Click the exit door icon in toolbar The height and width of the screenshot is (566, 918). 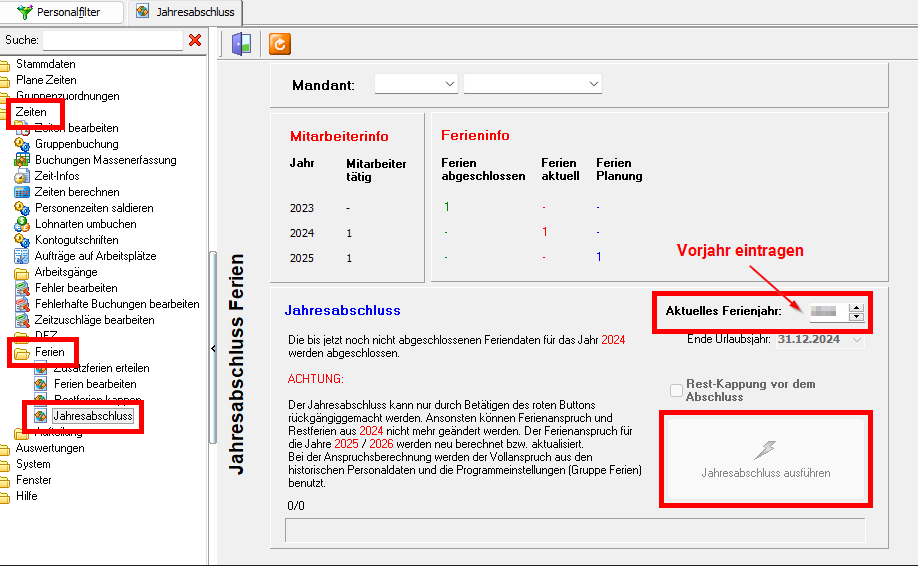coord(240,44)
